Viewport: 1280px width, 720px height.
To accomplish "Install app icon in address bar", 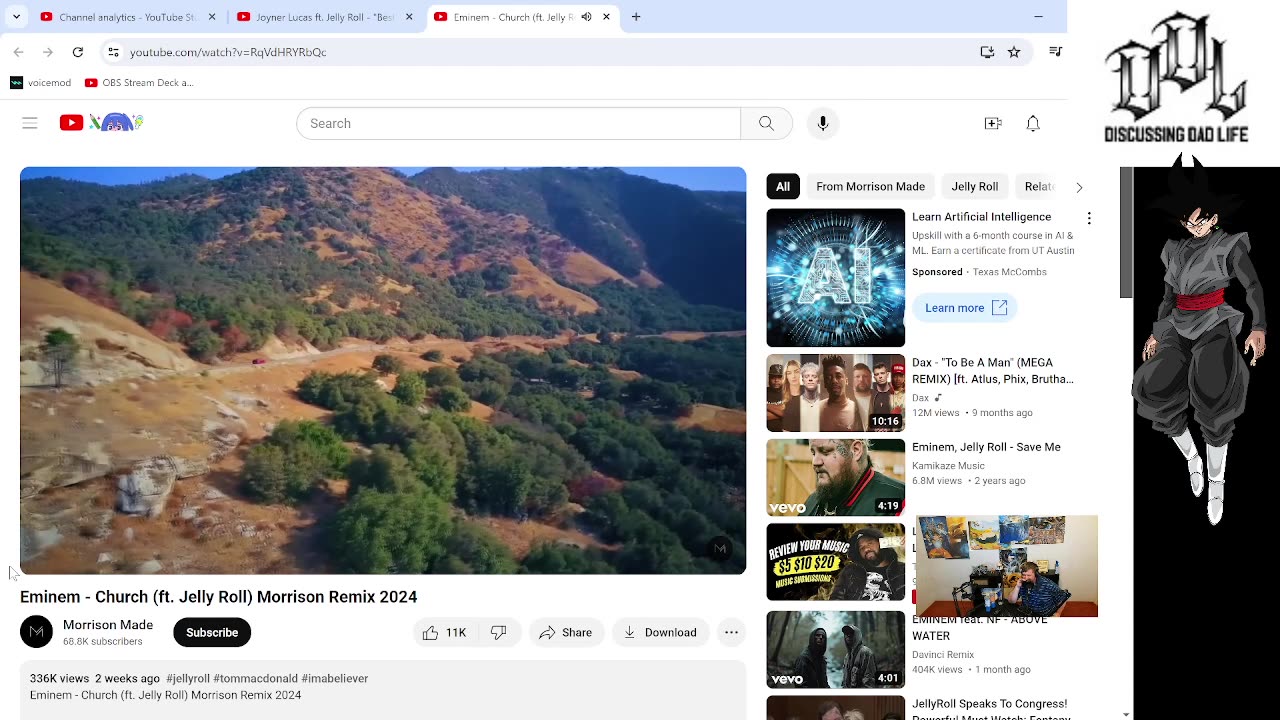I will (987, 52).
